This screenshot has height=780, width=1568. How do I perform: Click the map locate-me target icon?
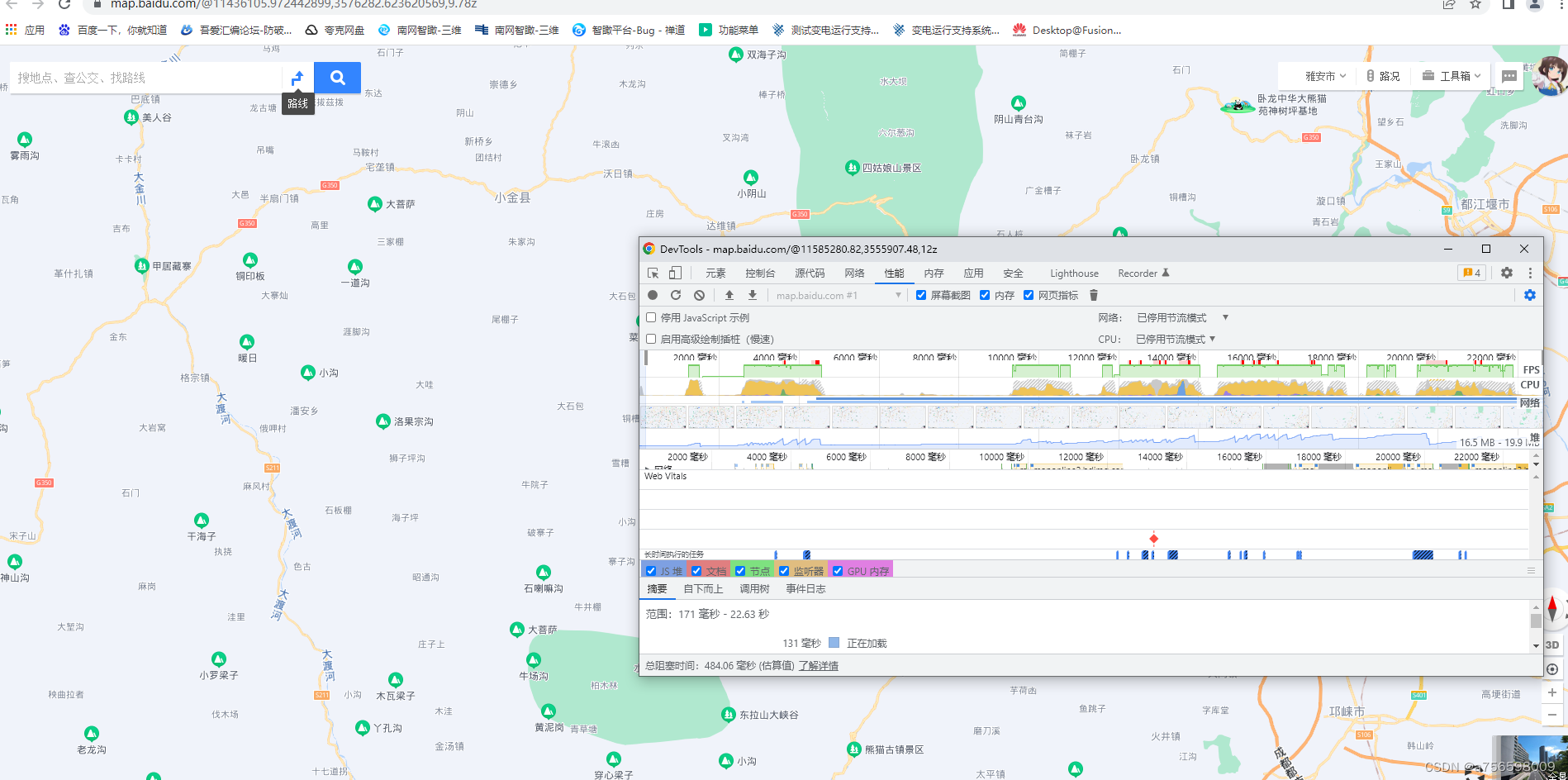pyautogui.click(x=1552, y=669)
